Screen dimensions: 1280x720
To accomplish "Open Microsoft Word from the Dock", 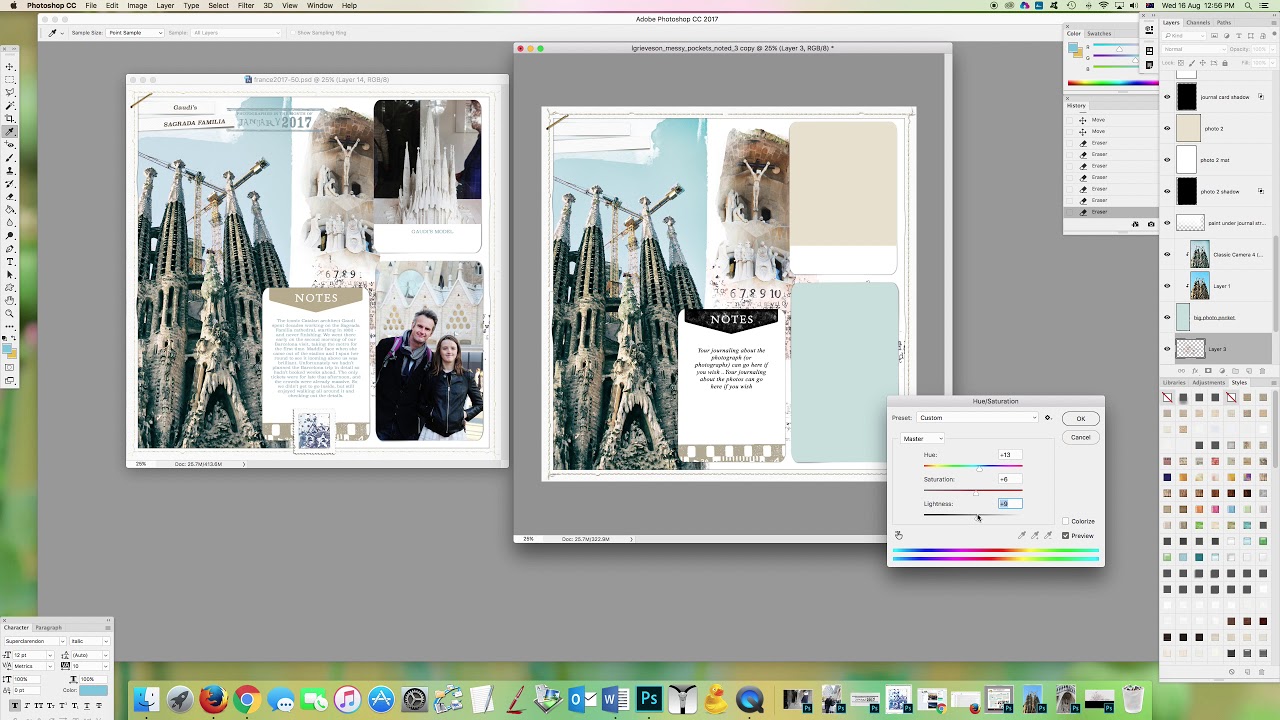I will (615, 699).
